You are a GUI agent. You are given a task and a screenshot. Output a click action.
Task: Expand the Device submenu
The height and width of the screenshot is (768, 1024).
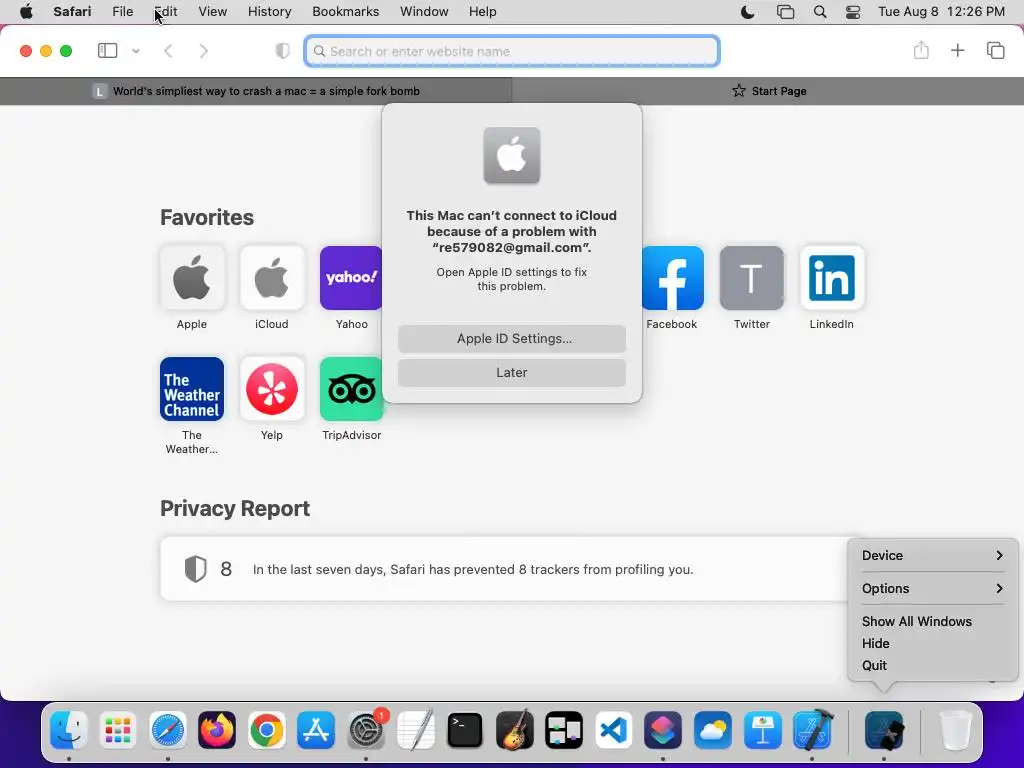click(933, 555)
